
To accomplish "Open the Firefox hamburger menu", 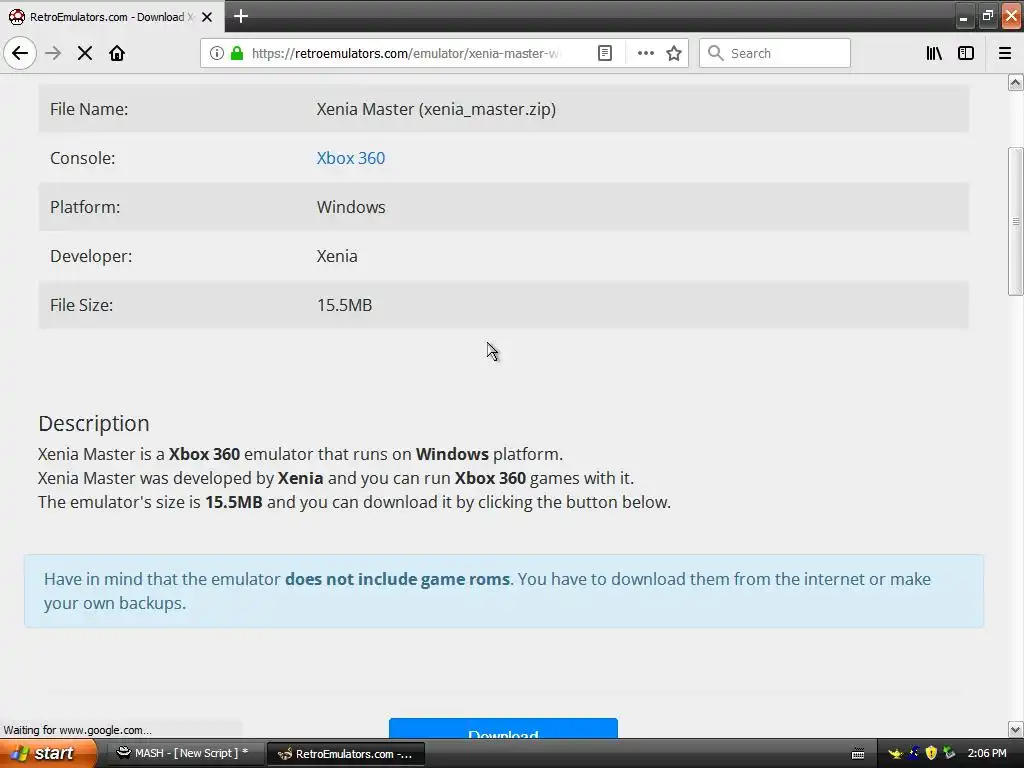I will 1004,53.
